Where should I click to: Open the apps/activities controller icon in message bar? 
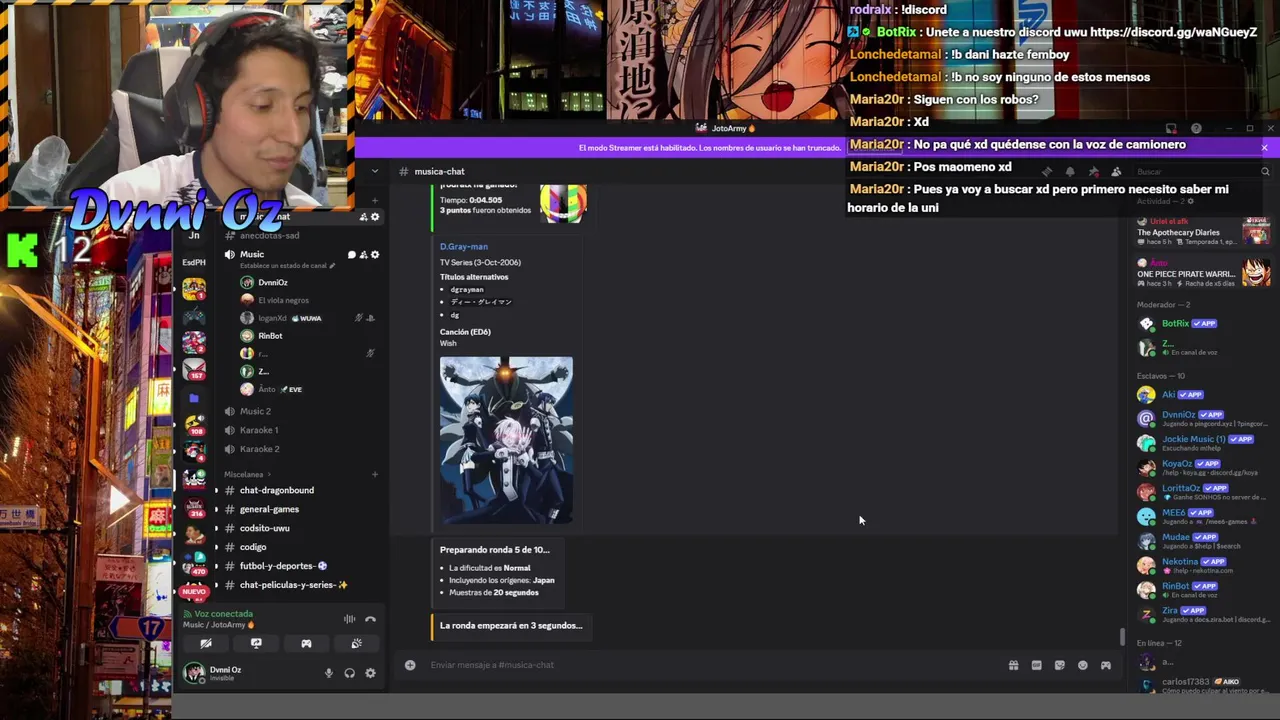[x=1105, y=665]
